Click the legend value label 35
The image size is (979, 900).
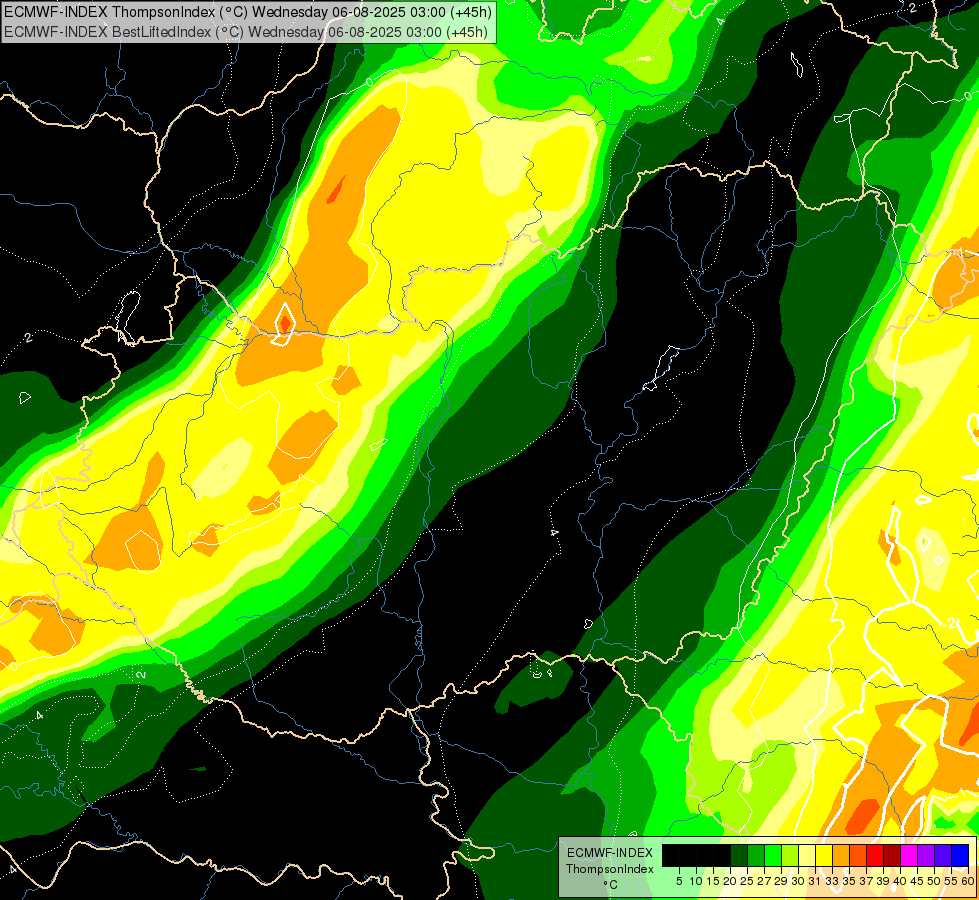849,881
